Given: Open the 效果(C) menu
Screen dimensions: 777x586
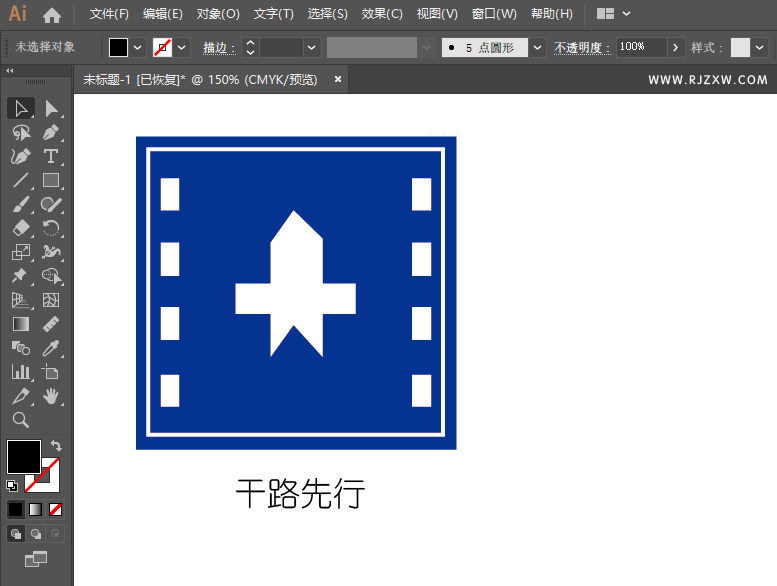Looking at the screenshot, I should [x=382, y=14].
